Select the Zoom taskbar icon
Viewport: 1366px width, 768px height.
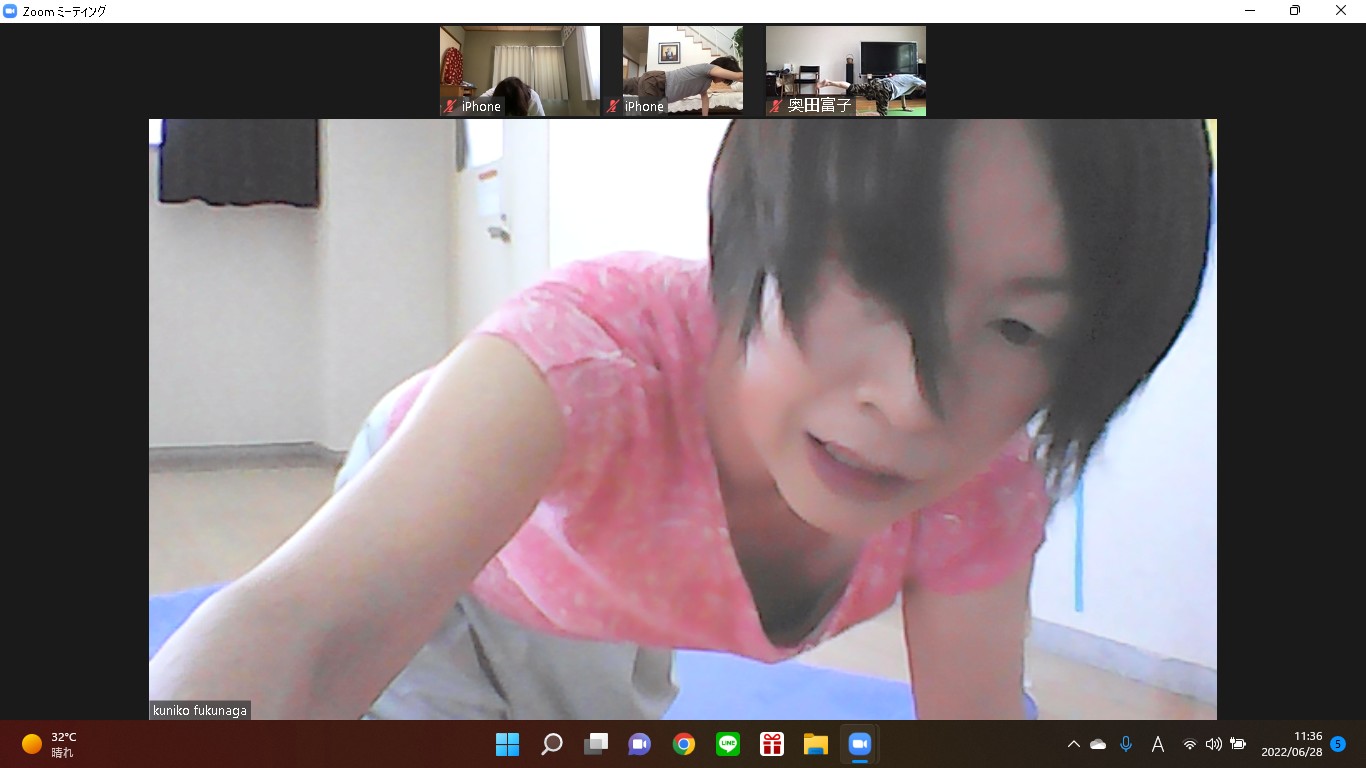860,744
